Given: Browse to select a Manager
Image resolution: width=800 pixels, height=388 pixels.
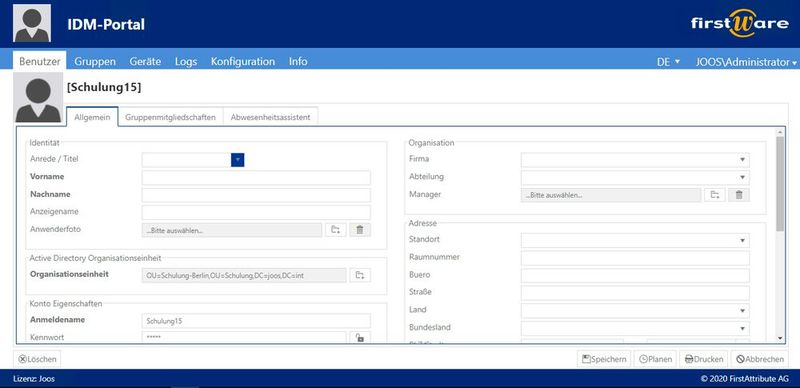Looking at the screenshot, I should 715,195.
